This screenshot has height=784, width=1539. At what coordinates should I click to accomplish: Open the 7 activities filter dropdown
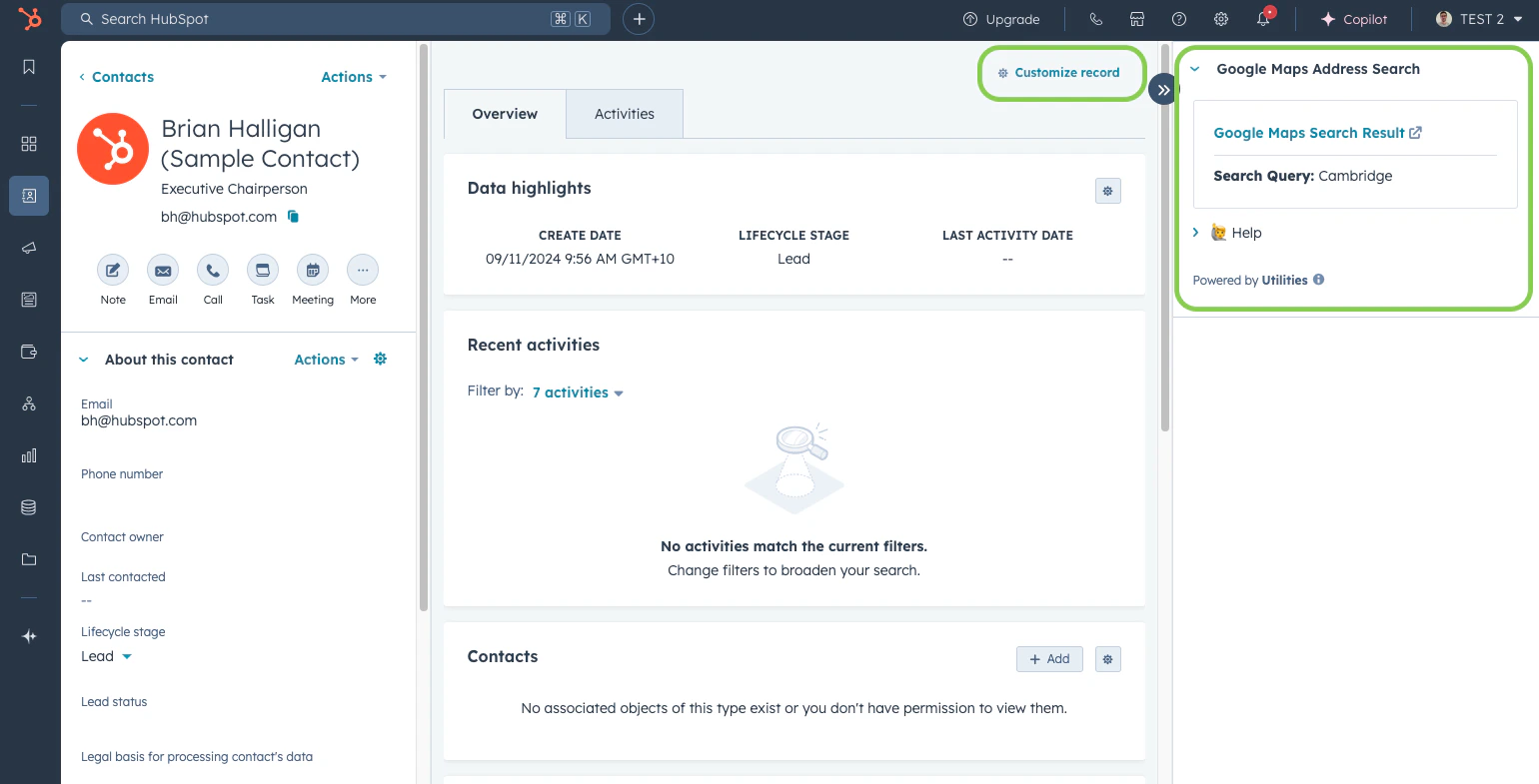[x=578, y=392]
